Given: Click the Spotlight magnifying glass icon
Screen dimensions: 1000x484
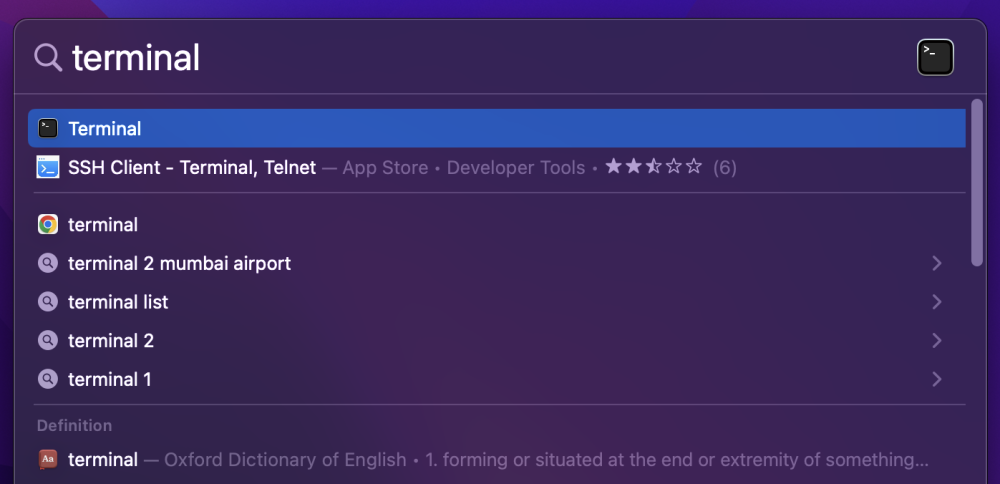Looking at the screenshot, I should 48,57.
